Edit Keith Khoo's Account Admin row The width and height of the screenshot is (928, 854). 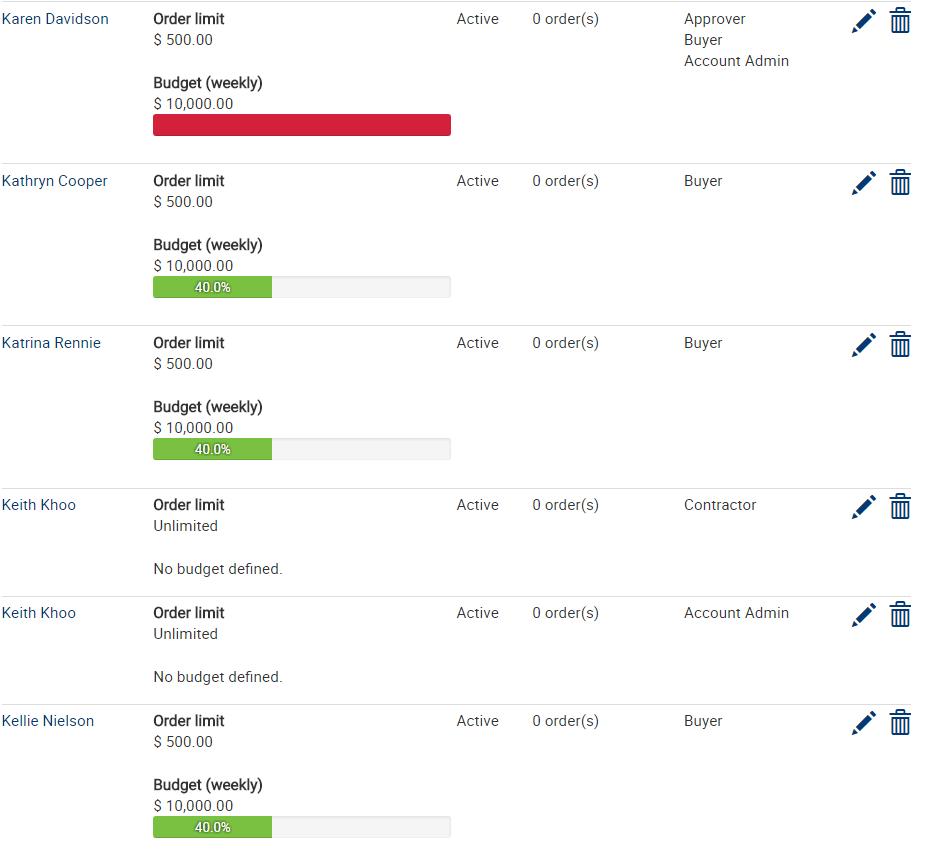pos(864,615)
